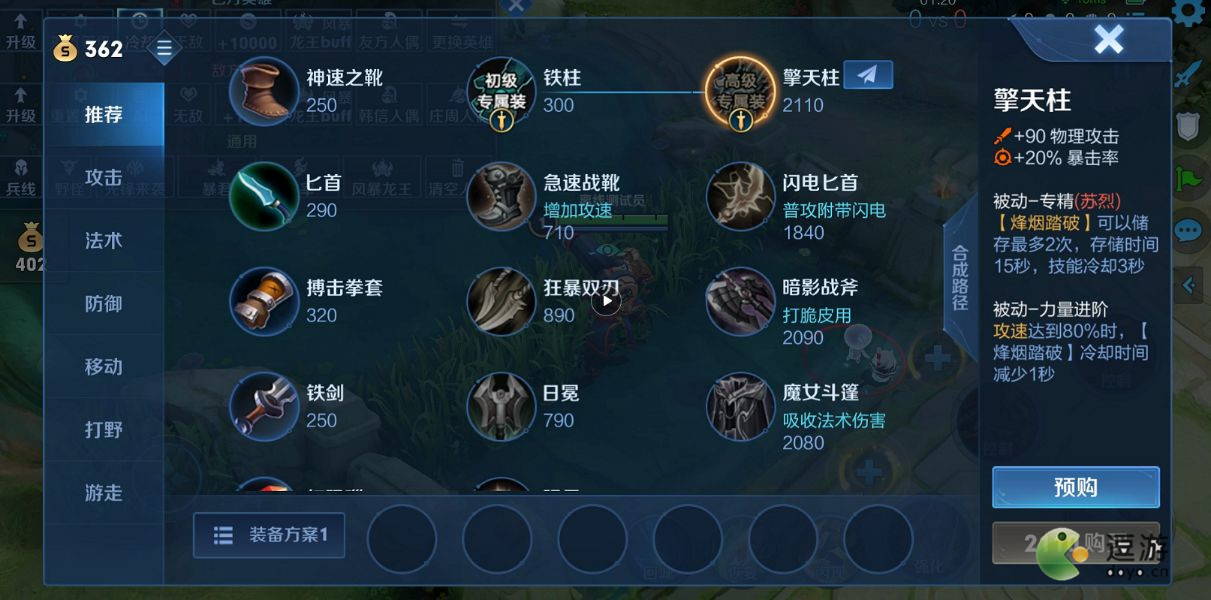The width and height of the screenshot is (1211, 600).
Task: Select the 铁剑 sword item icon
Action: pyautogui.click(x=265, y=406)
